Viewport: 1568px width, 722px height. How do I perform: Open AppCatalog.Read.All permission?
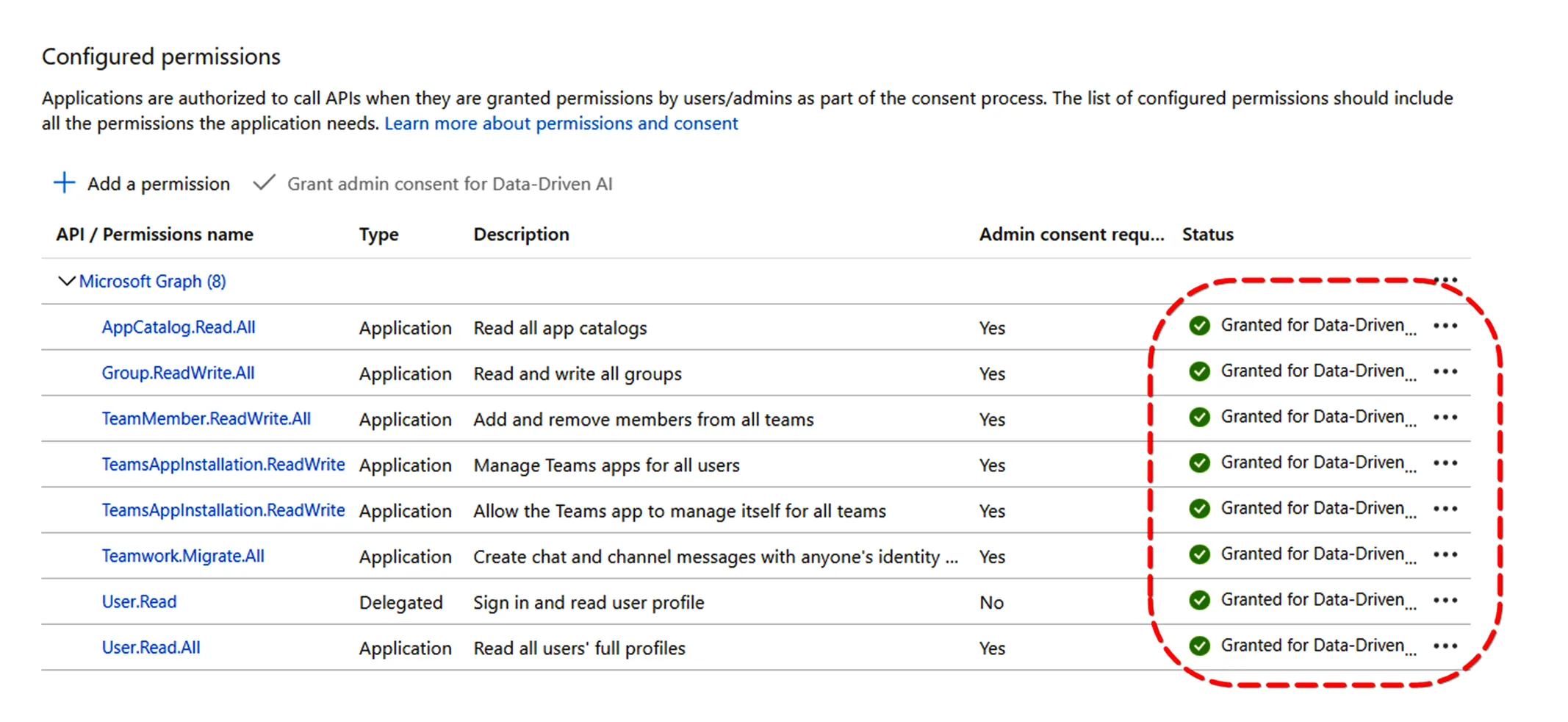point(179,327)
